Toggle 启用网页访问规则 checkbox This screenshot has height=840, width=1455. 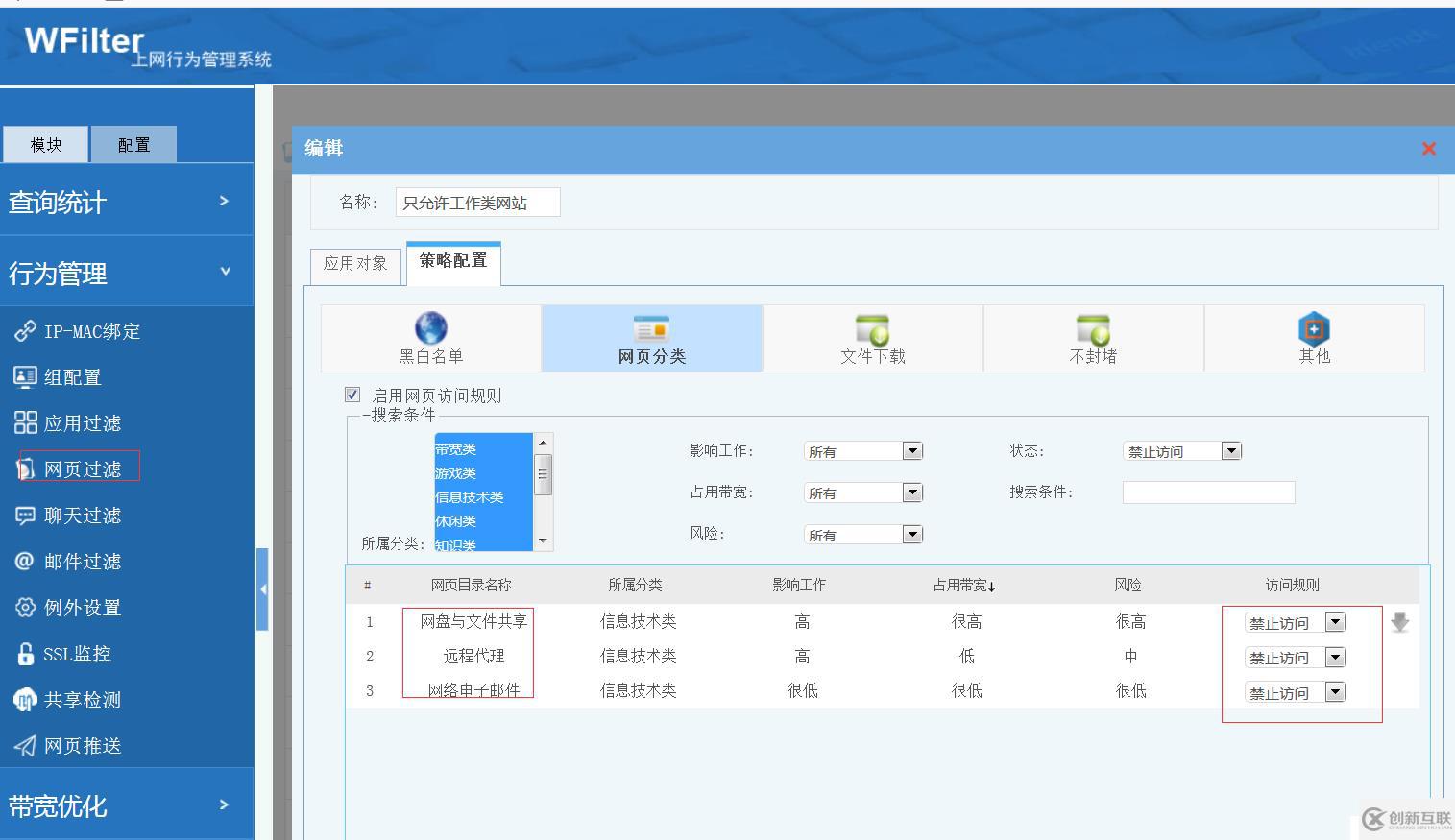click(x=352, y=395)
